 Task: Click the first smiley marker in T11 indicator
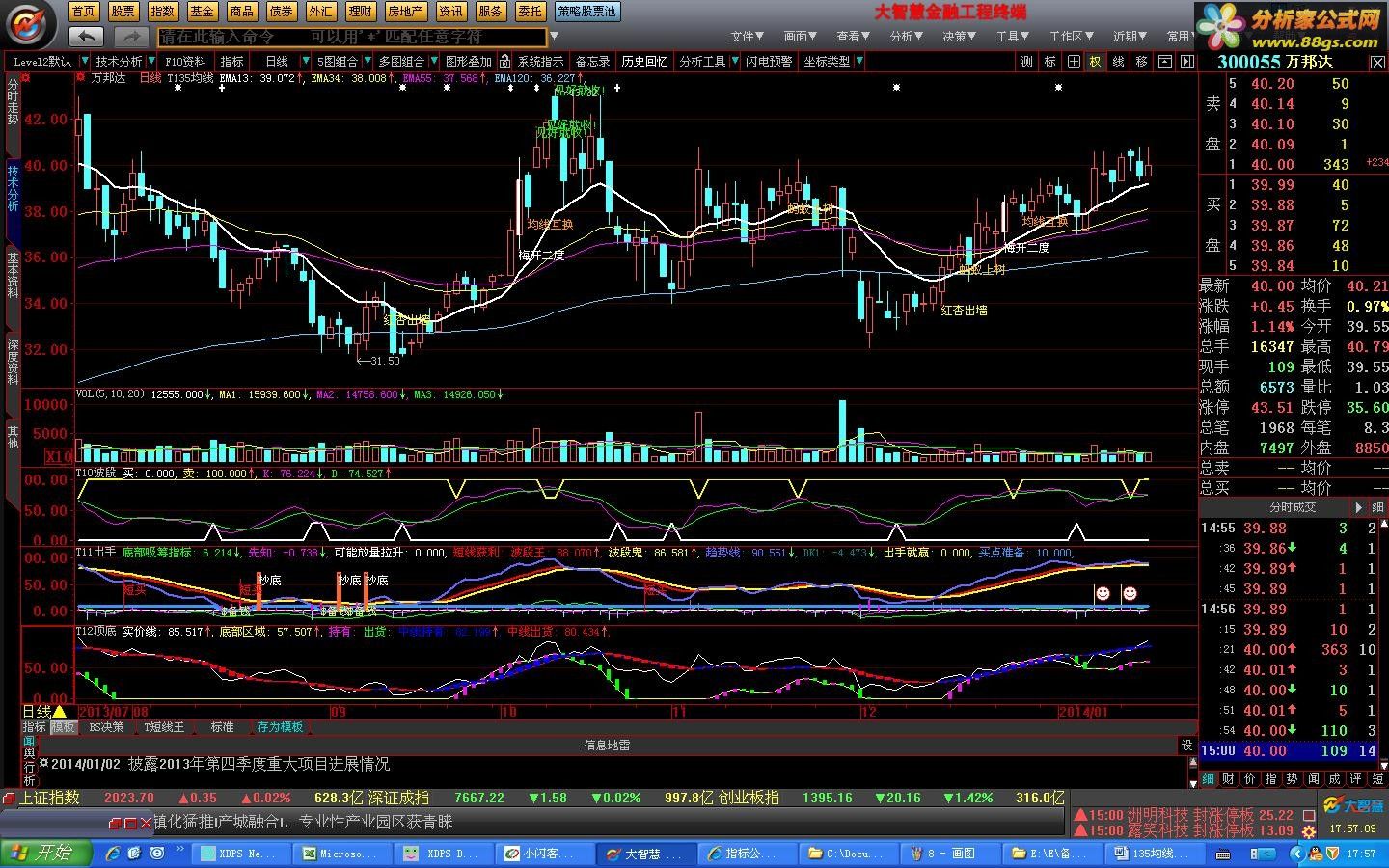tap(1102, 593)
